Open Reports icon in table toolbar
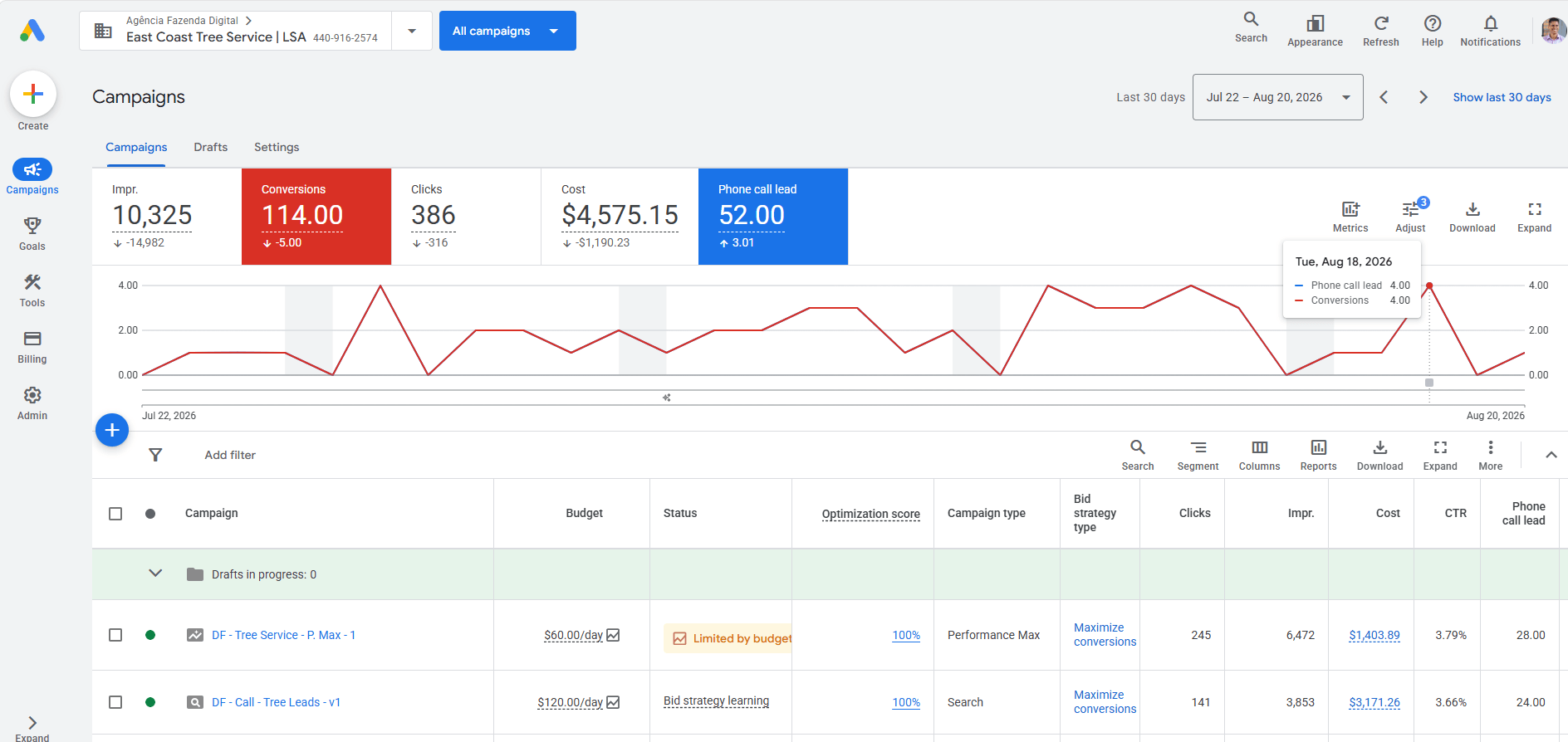1568x742 pixels. [1318, 447]
